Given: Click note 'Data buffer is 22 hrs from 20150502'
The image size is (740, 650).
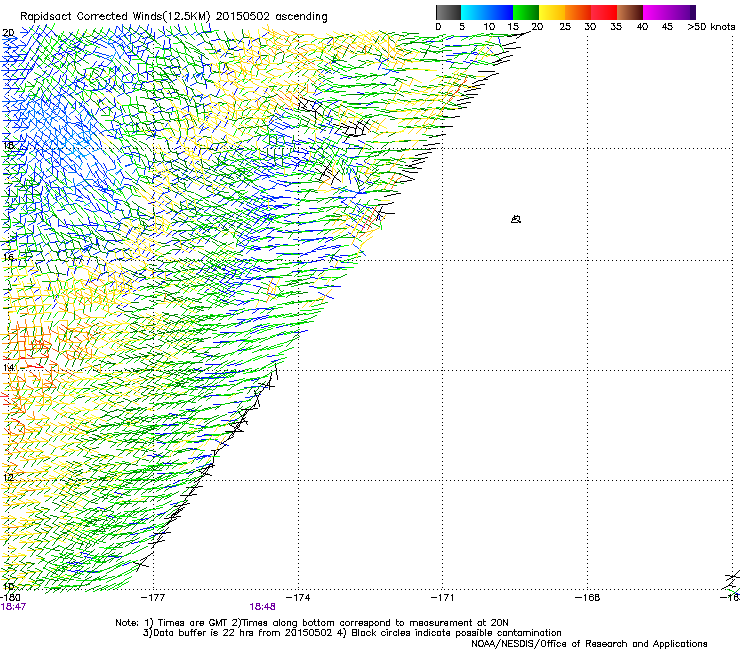Looking at the screenshot, I should [x=241, y=633].
